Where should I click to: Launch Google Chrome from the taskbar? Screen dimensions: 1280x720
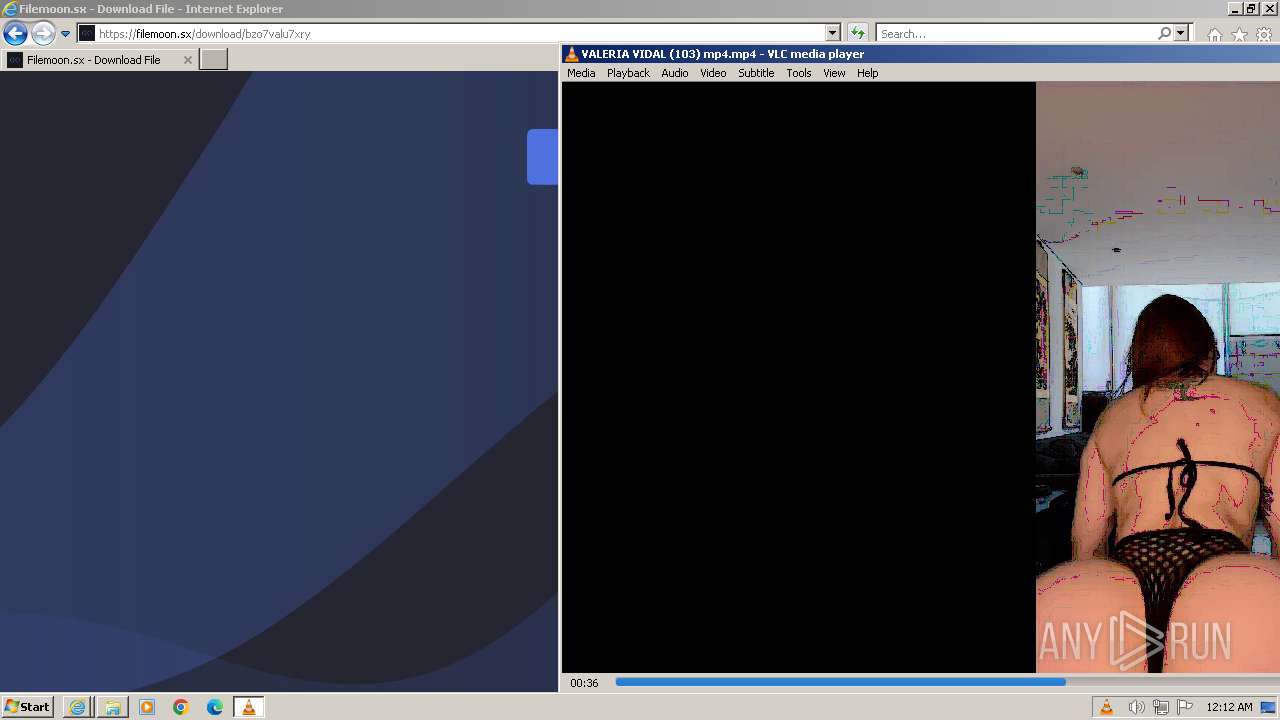pyautogui.click(x=181, y=707)
